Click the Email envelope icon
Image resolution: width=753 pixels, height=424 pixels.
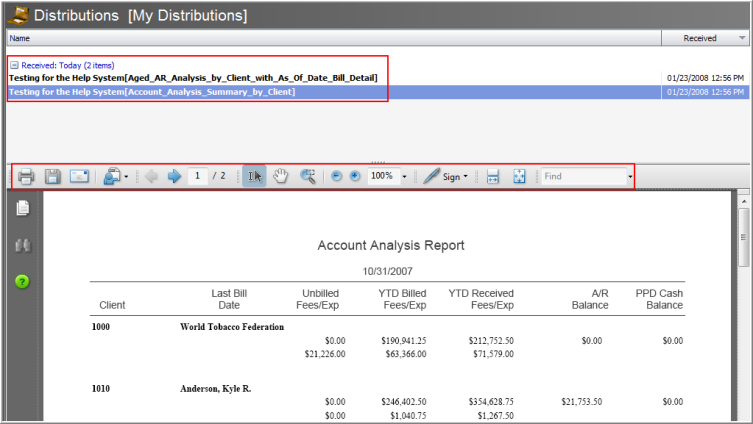(x=80, y=177)
